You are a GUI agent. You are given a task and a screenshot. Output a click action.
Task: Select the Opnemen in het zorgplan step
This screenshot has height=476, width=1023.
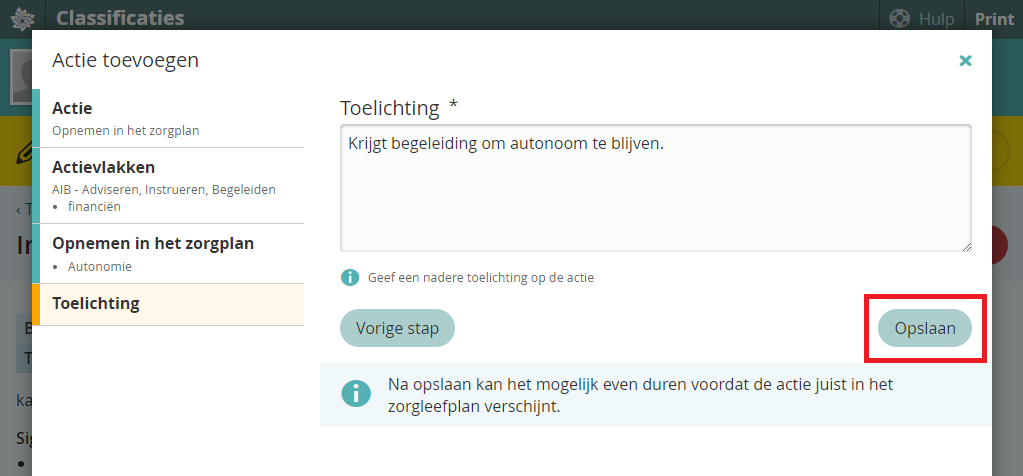click(168, 253)
